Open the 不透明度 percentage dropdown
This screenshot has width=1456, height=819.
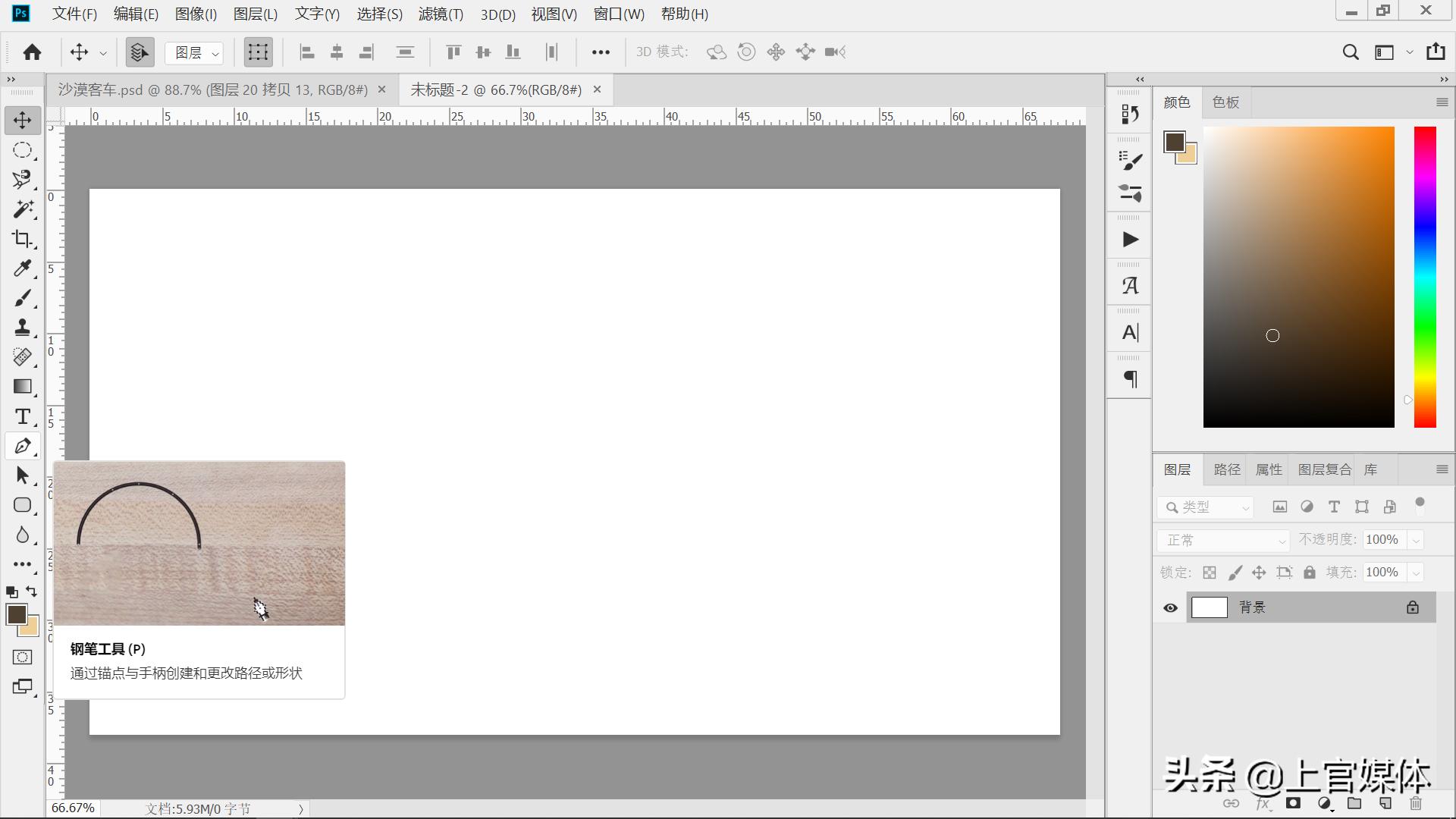pyautogui.click(x=1417, y=539)
